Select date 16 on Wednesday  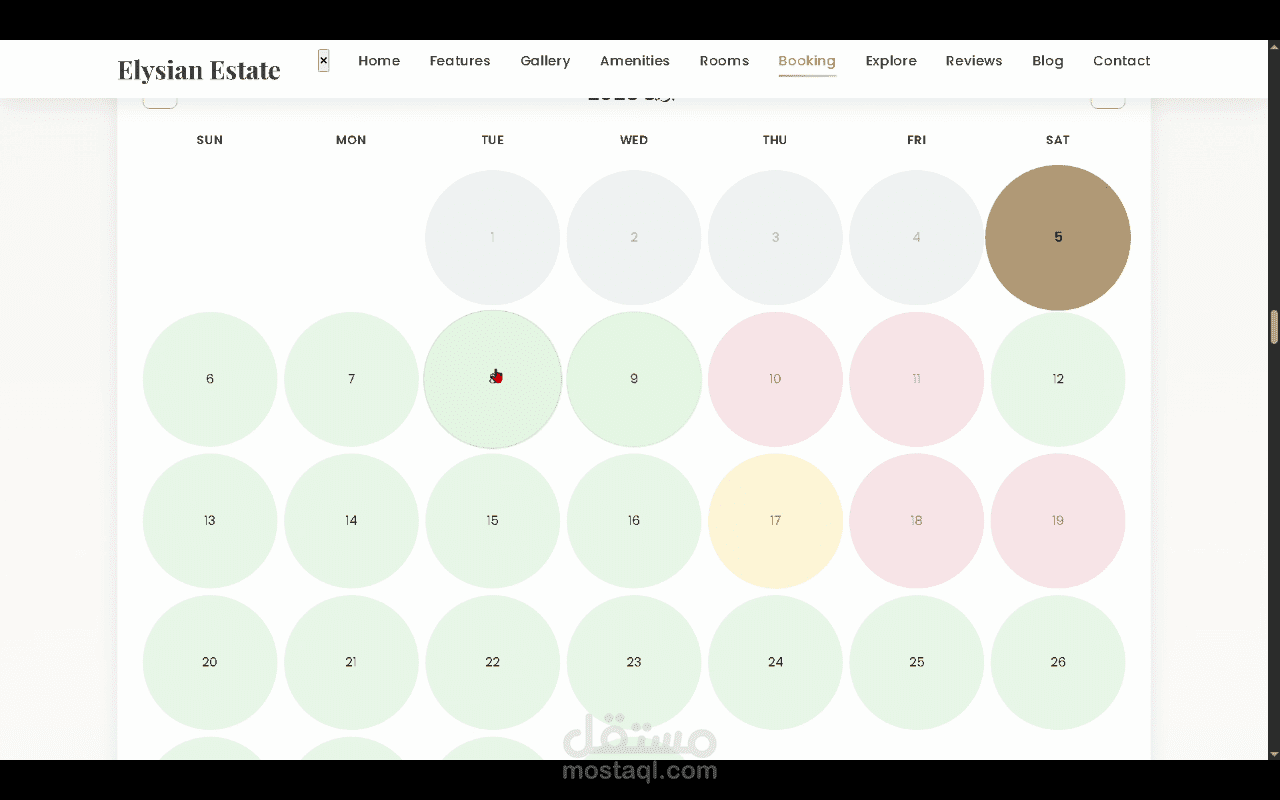pos(634,520)
